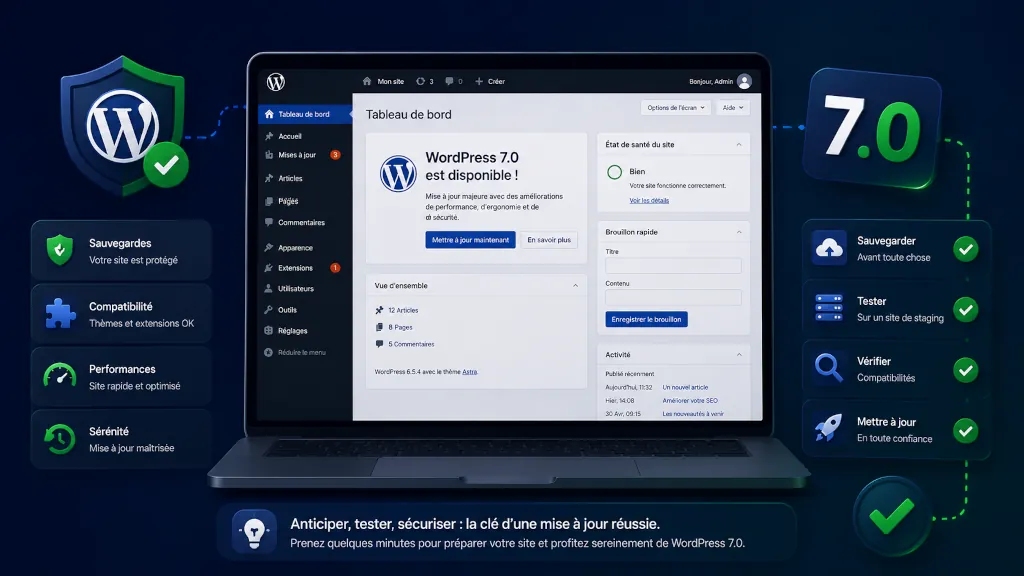Click the bubble icon beside 5 Commentaires
This screenshot has width=1024, height=576.
379,344
